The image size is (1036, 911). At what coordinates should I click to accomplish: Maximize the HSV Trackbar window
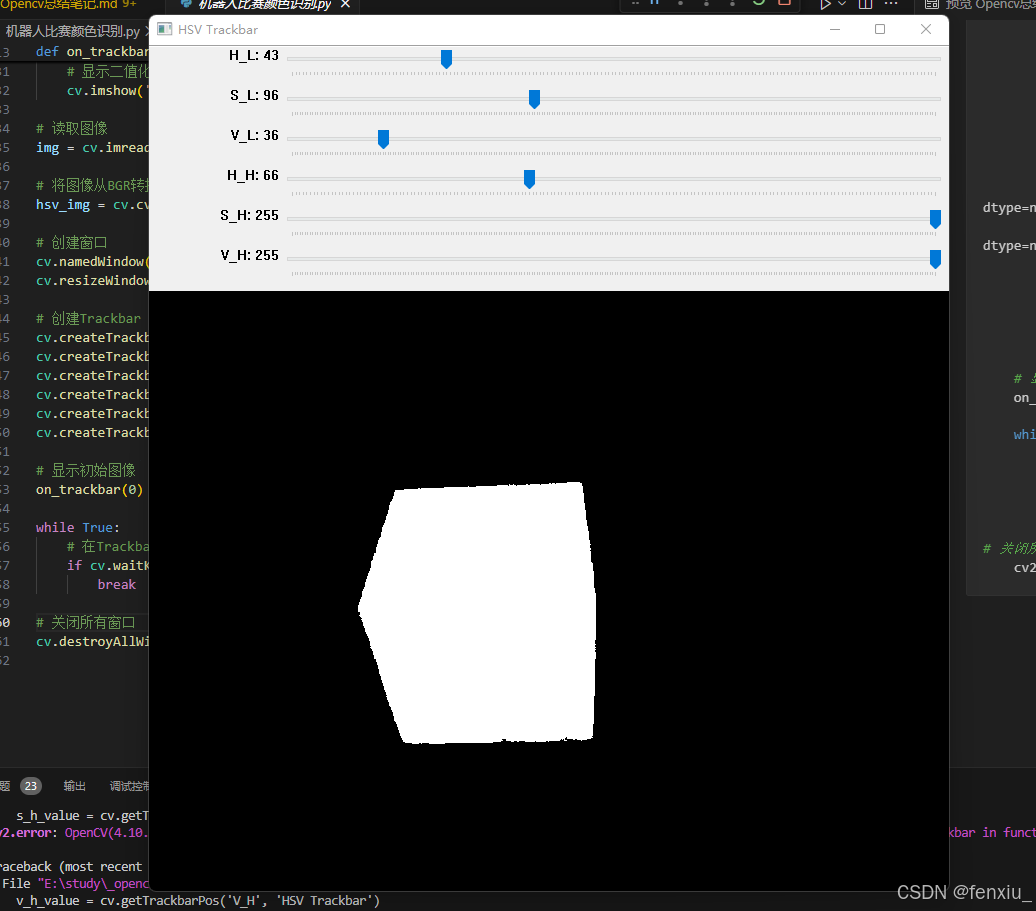pyautogui.click(x=880, y=29)
